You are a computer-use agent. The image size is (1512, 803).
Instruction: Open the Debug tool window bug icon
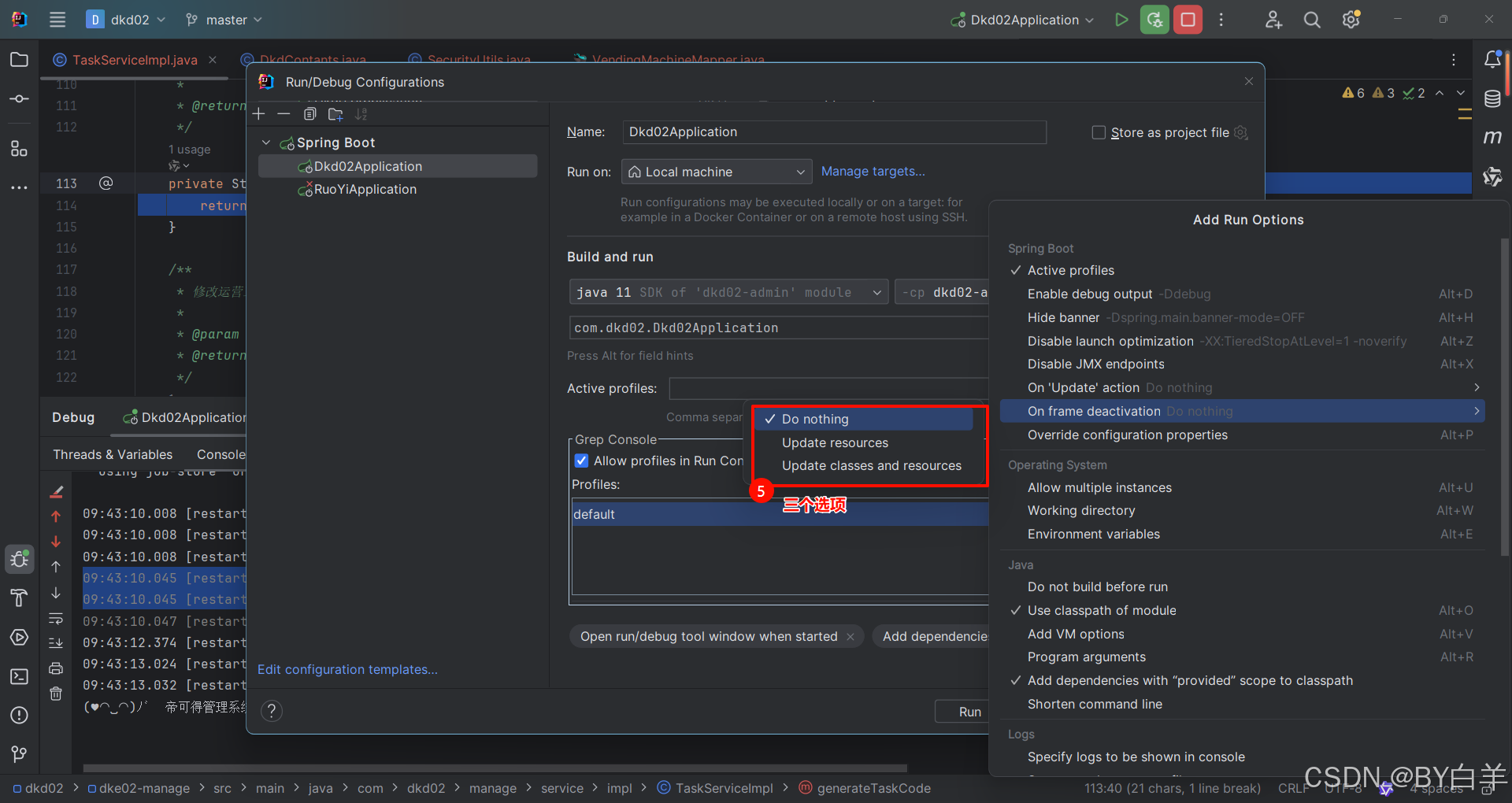20,559
